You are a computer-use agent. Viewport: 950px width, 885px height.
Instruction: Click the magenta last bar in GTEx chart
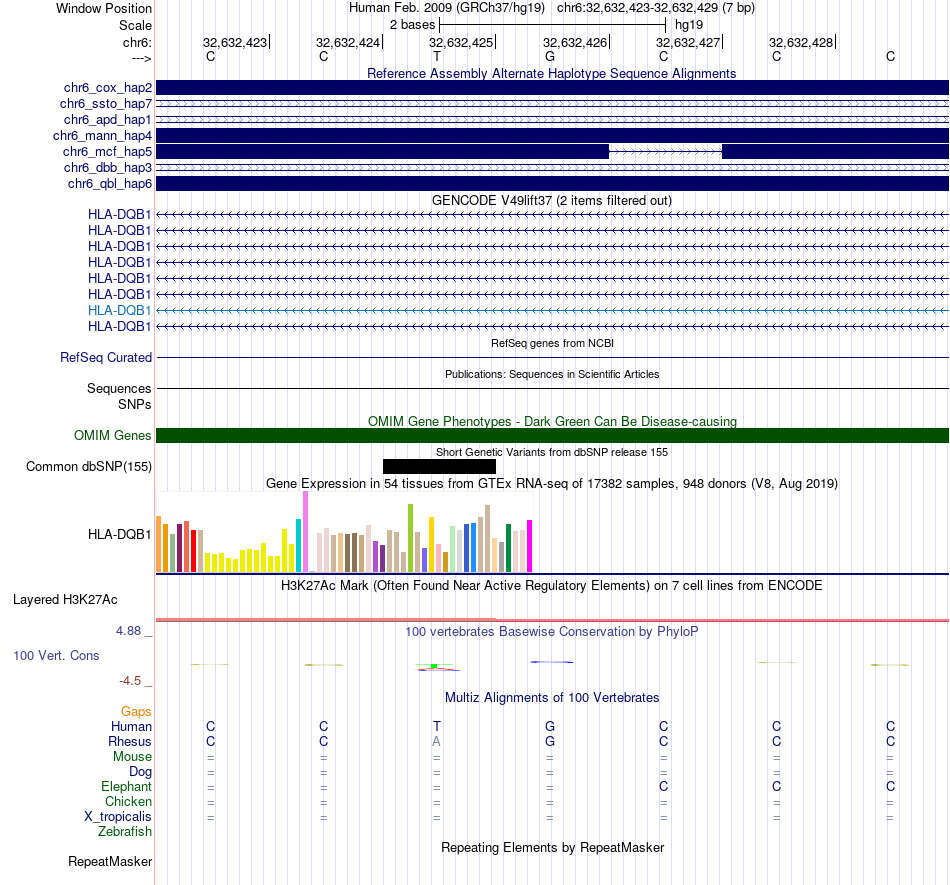tap(530, 546)
